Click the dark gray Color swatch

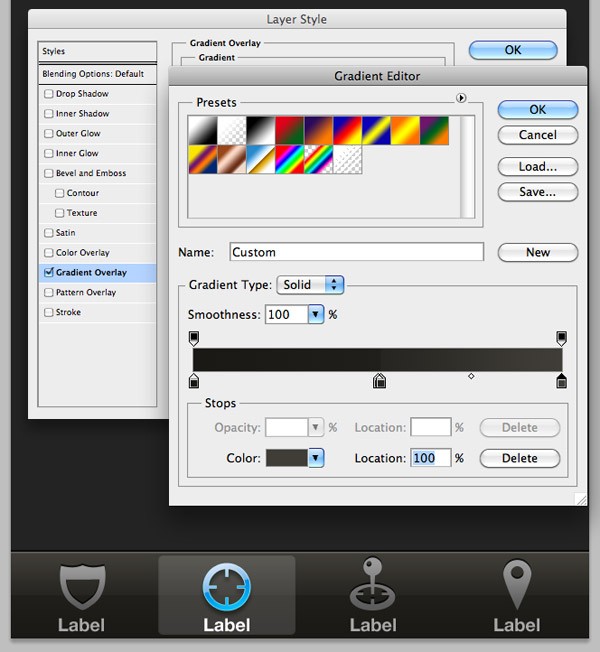pos(287,458)
